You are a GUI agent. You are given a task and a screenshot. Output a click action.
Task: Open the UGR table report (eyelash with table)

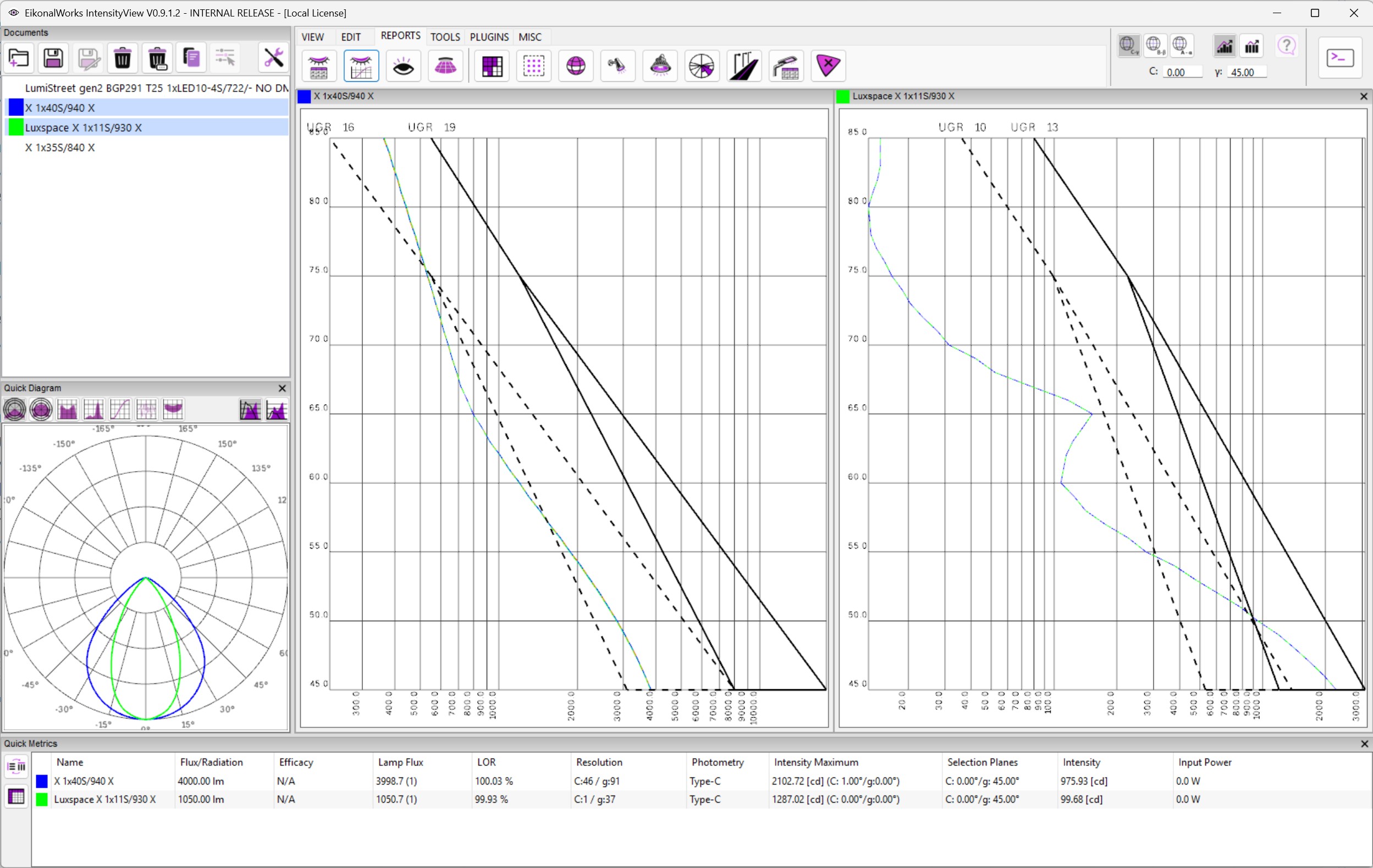coord(319,66)
